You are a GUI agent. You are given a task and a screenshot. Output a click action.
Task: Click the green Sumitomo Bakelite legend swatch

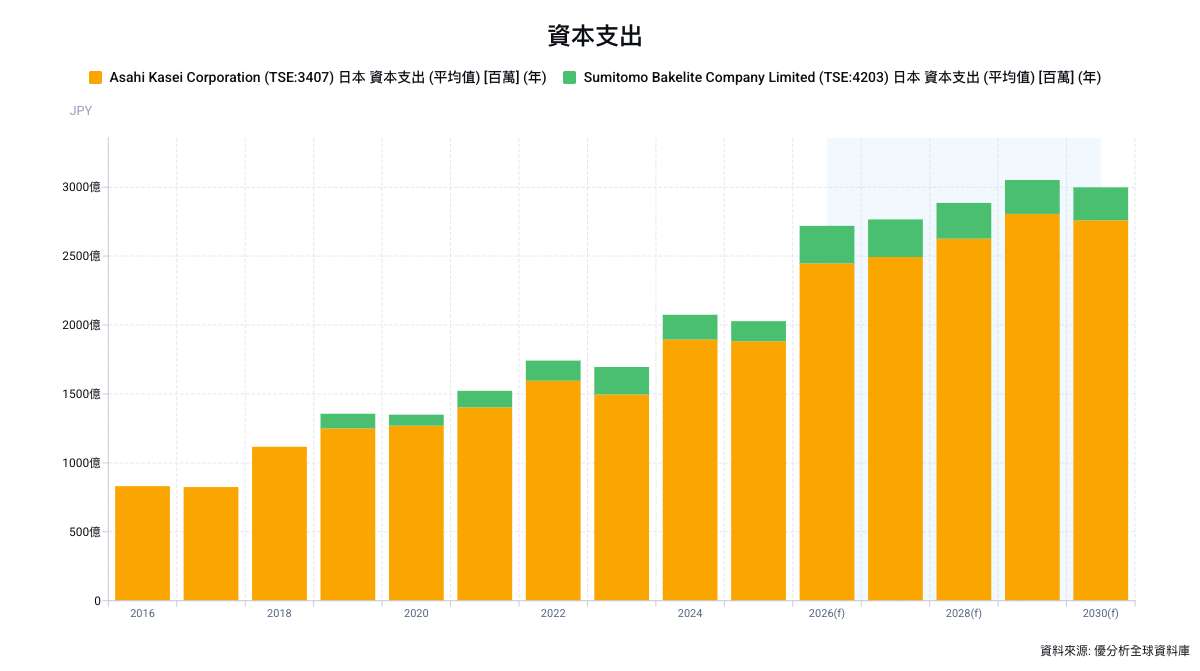click(570, 77)
